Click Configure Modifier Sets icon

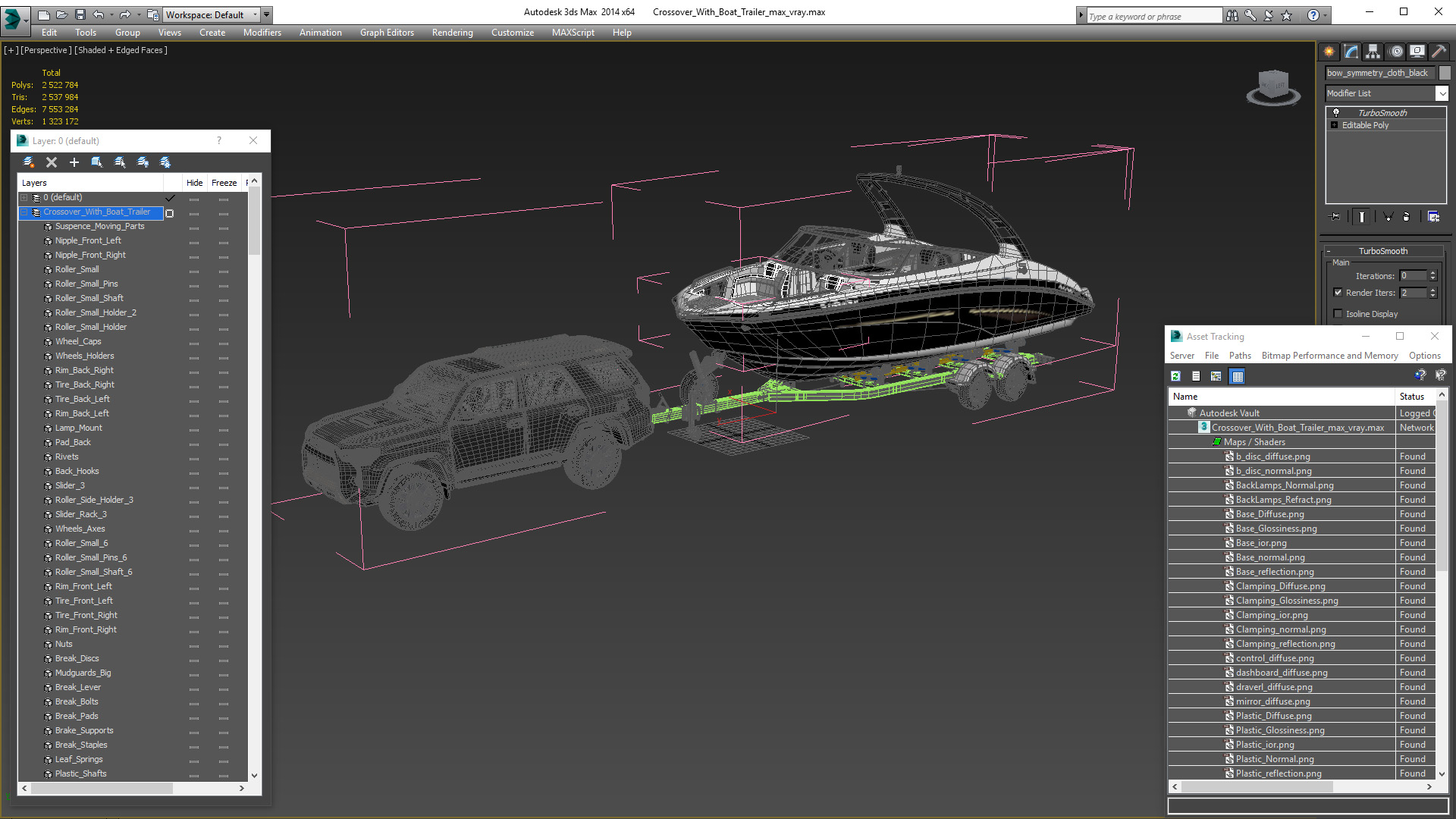pos(1433,217)
